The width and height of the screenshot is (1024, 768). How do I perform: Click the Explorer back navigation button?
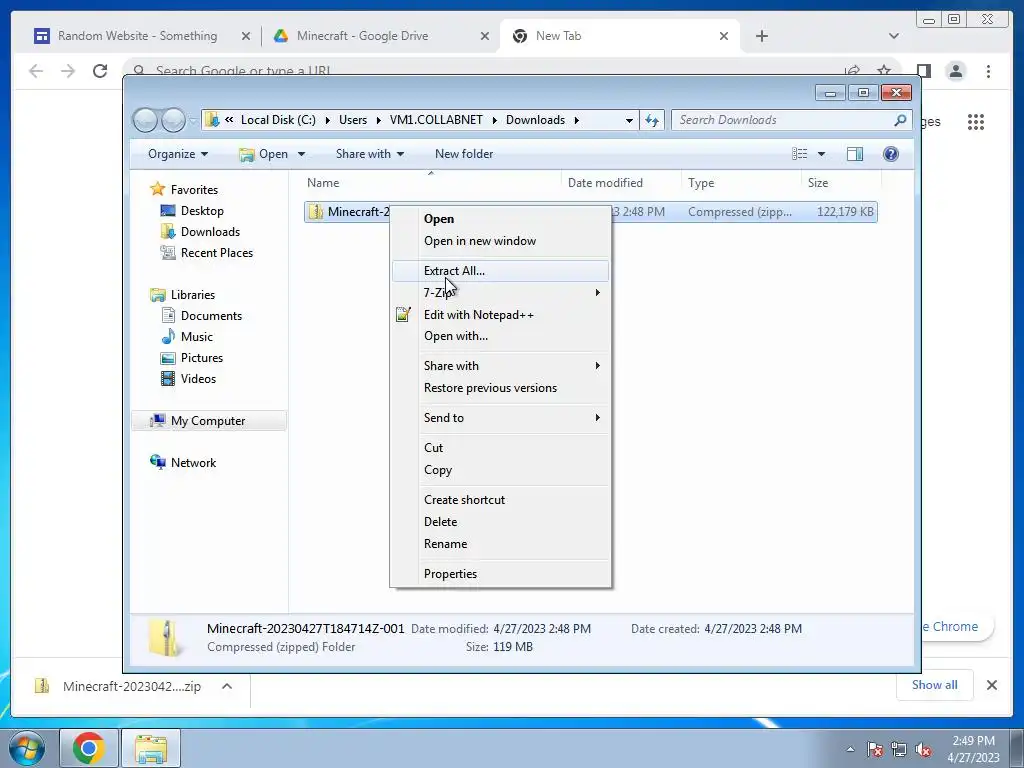point(145,120)
